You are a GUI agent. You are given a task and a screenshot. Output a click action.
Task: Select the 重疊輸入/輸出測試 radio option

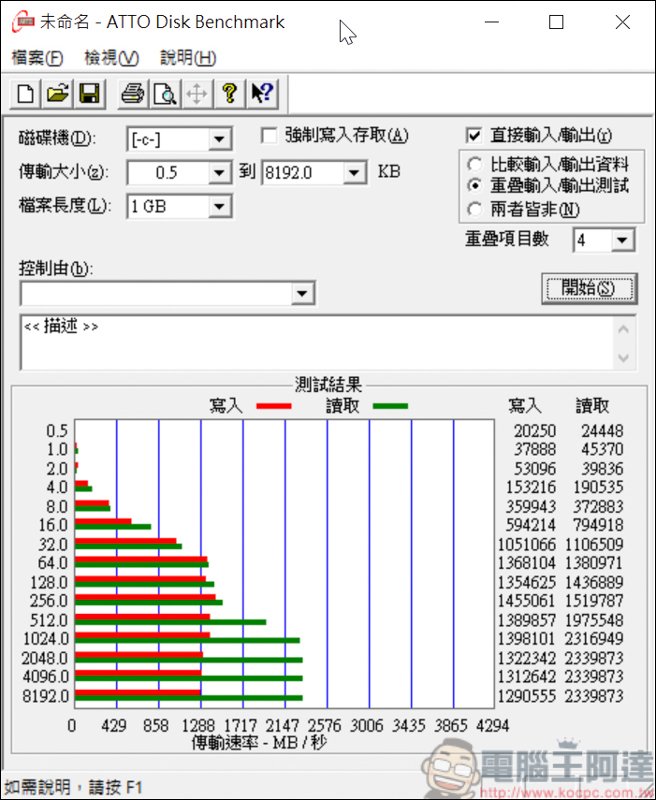(x=474, y=185)
